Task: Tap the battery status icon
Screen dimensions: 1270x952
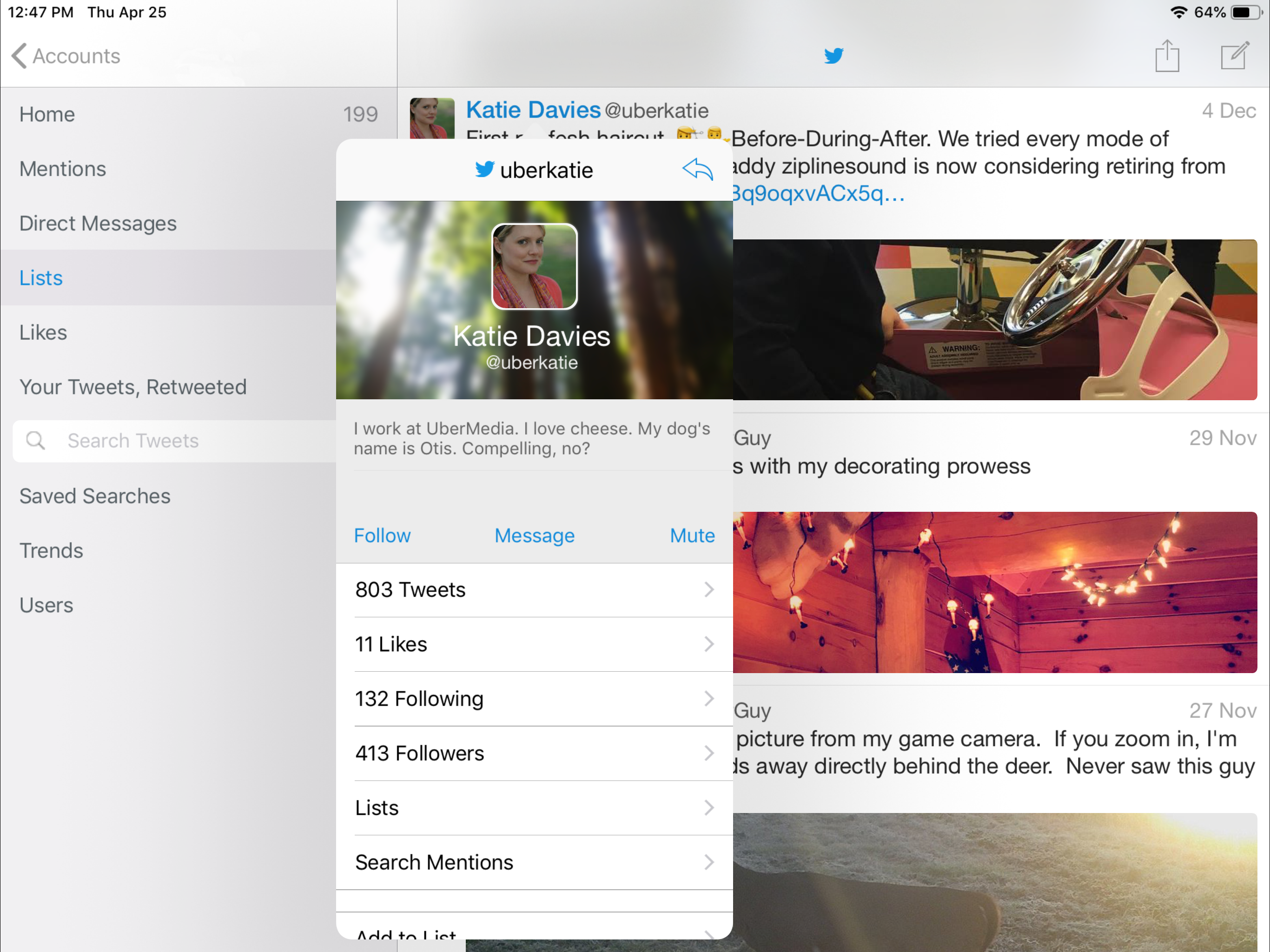Action: (1248, 12)
